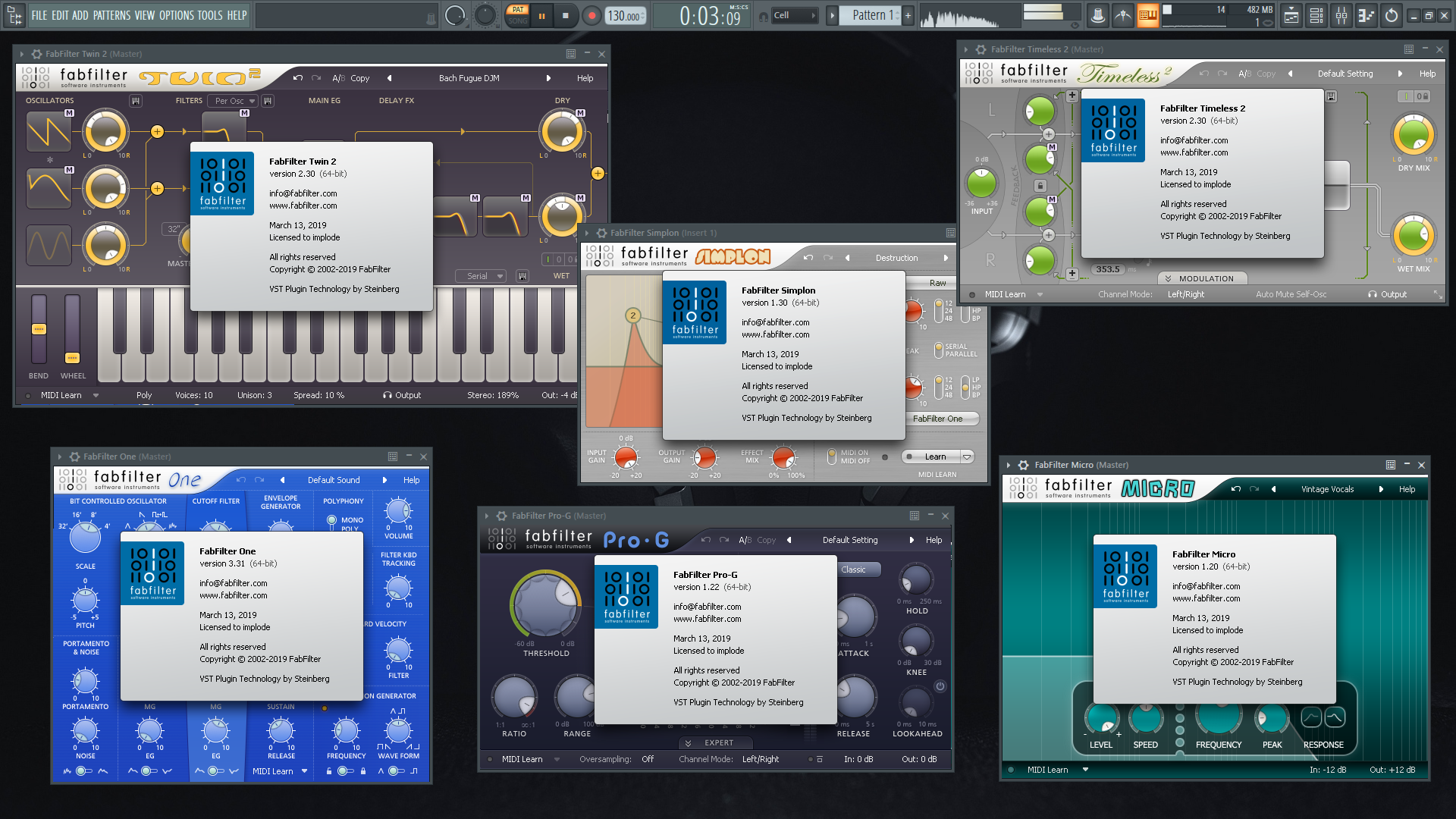Open the Playlist toolbar icon
The image size is (1456, 819).
[x=1291, y=14]
